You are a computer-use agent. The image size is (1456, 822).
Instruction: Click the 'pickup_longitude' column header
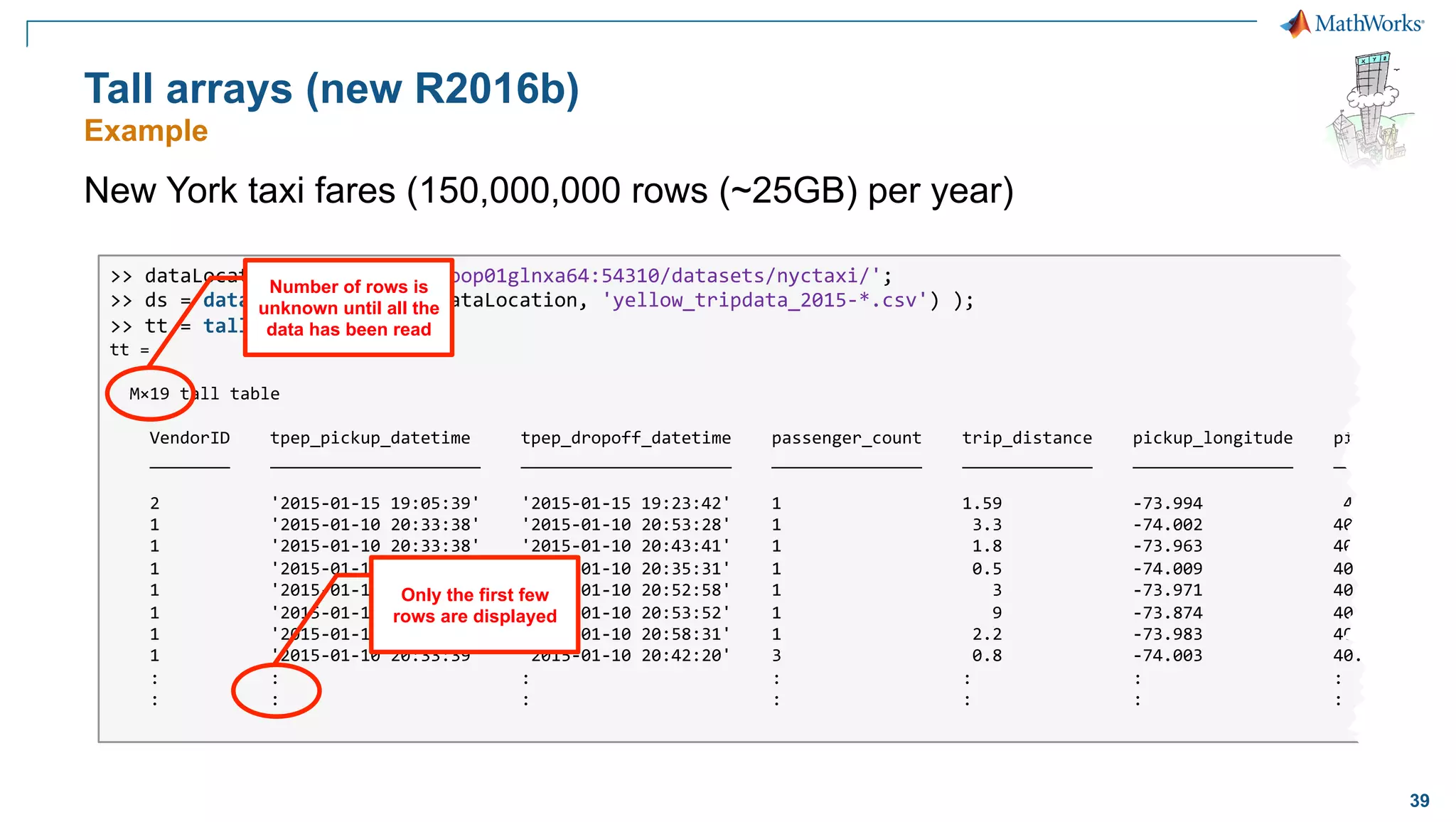coord(1213,439)
